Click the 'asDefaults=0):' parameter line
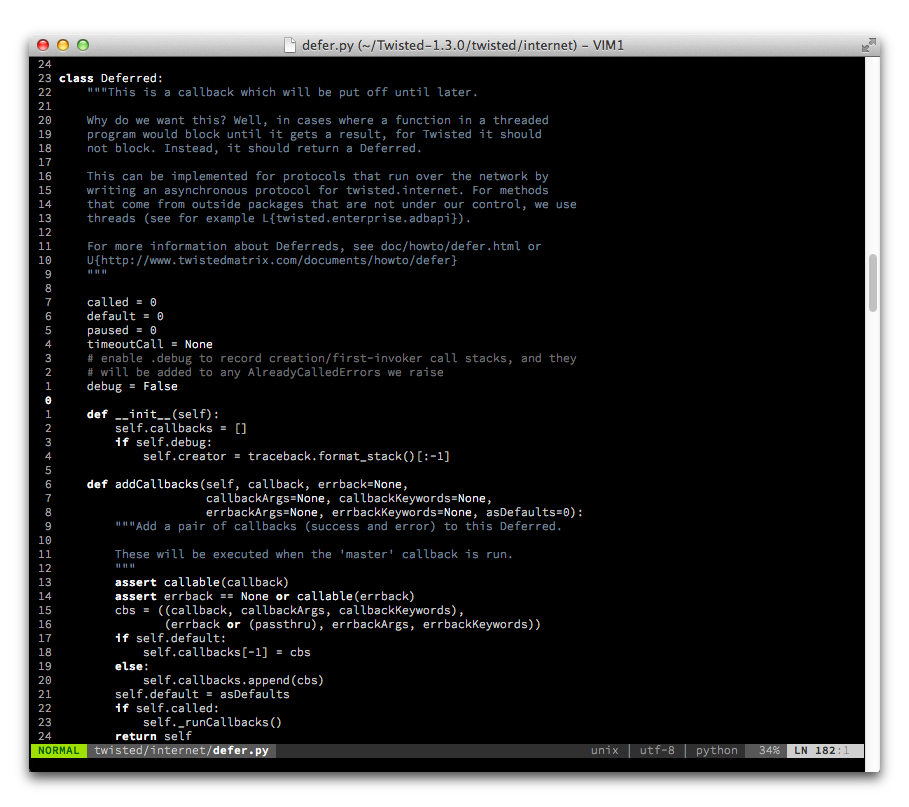This screenshot has width=909, height=807. (x=394, y=512)
